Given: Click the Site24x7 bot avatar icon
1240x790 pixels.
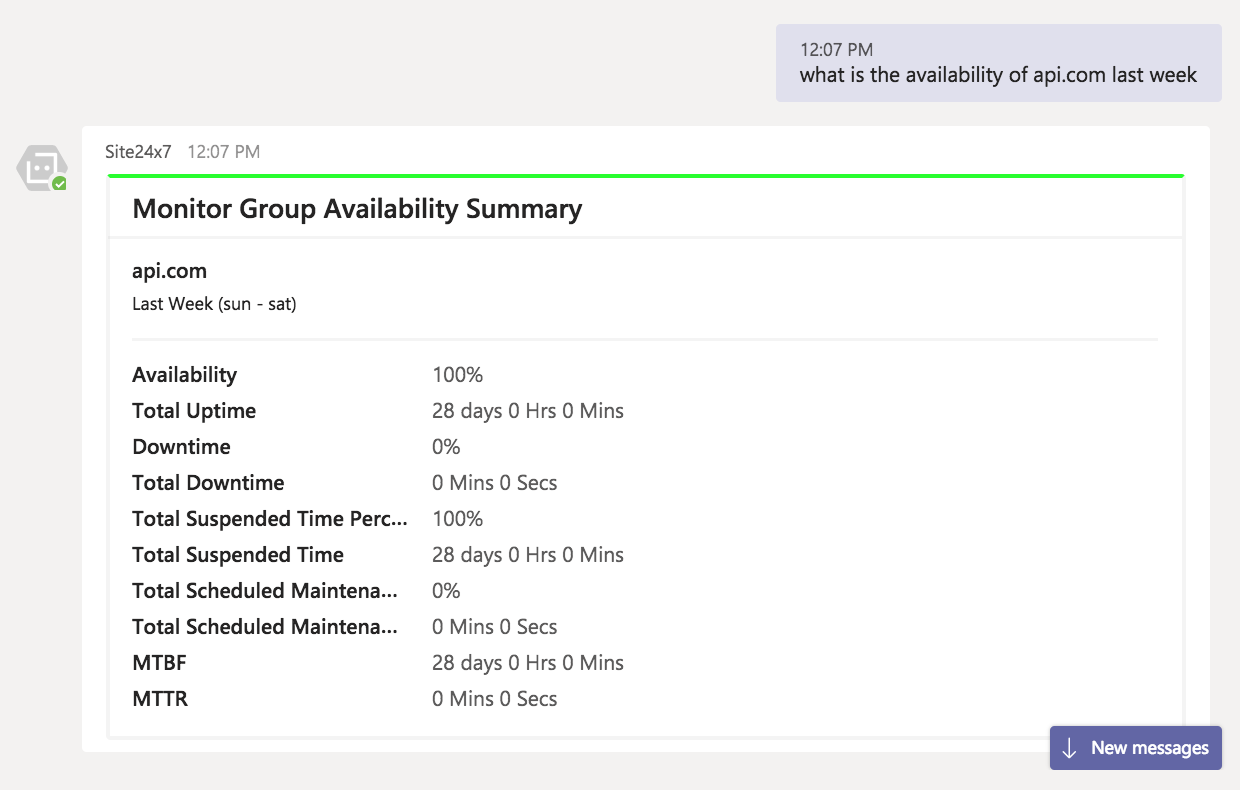Looking at the screenshot, I should tap(41, 167).
